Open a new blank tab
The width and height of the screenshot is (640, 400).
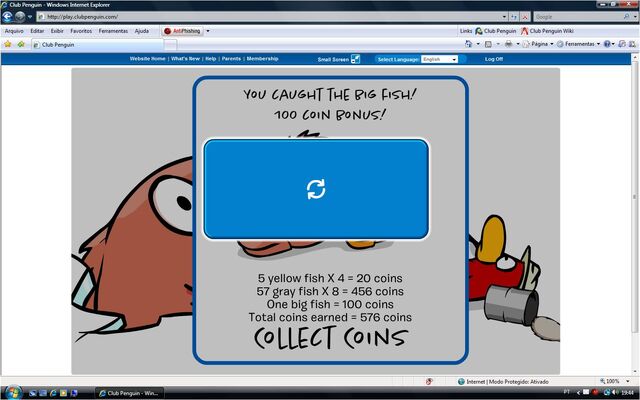(x=170, y=44)
